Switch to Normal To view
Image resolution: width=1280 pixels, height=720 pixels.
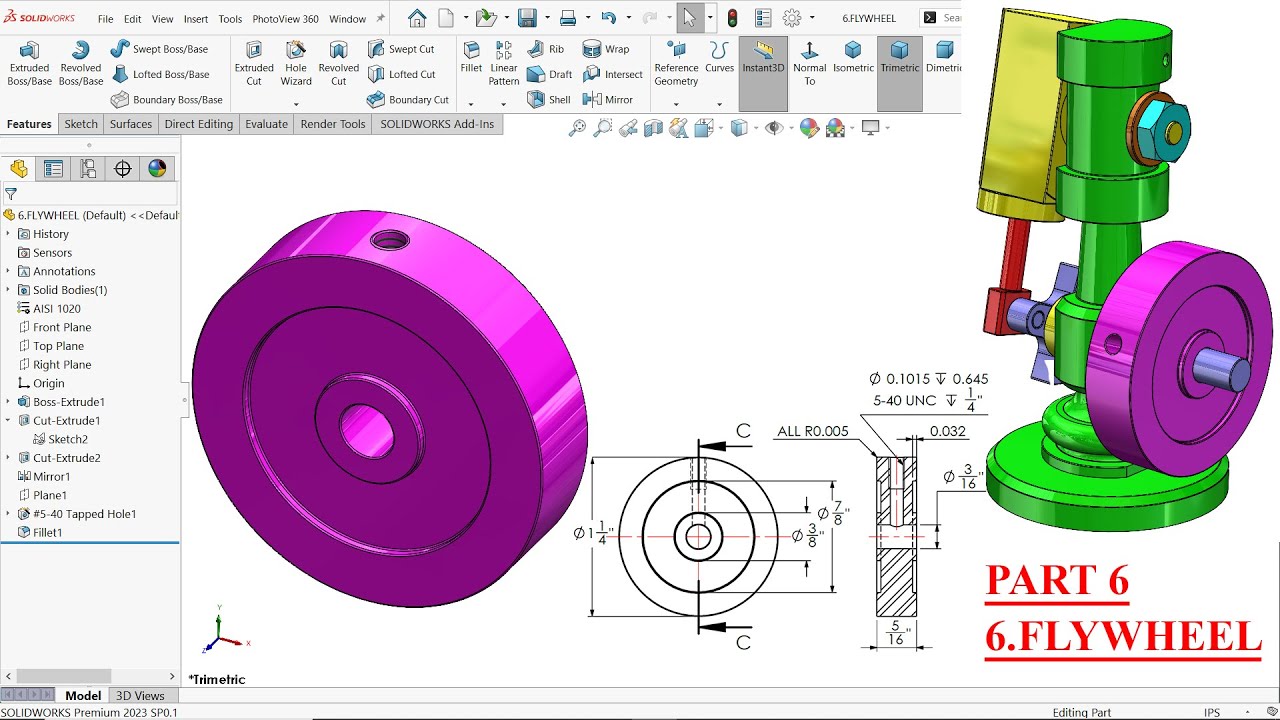point(810,64)
